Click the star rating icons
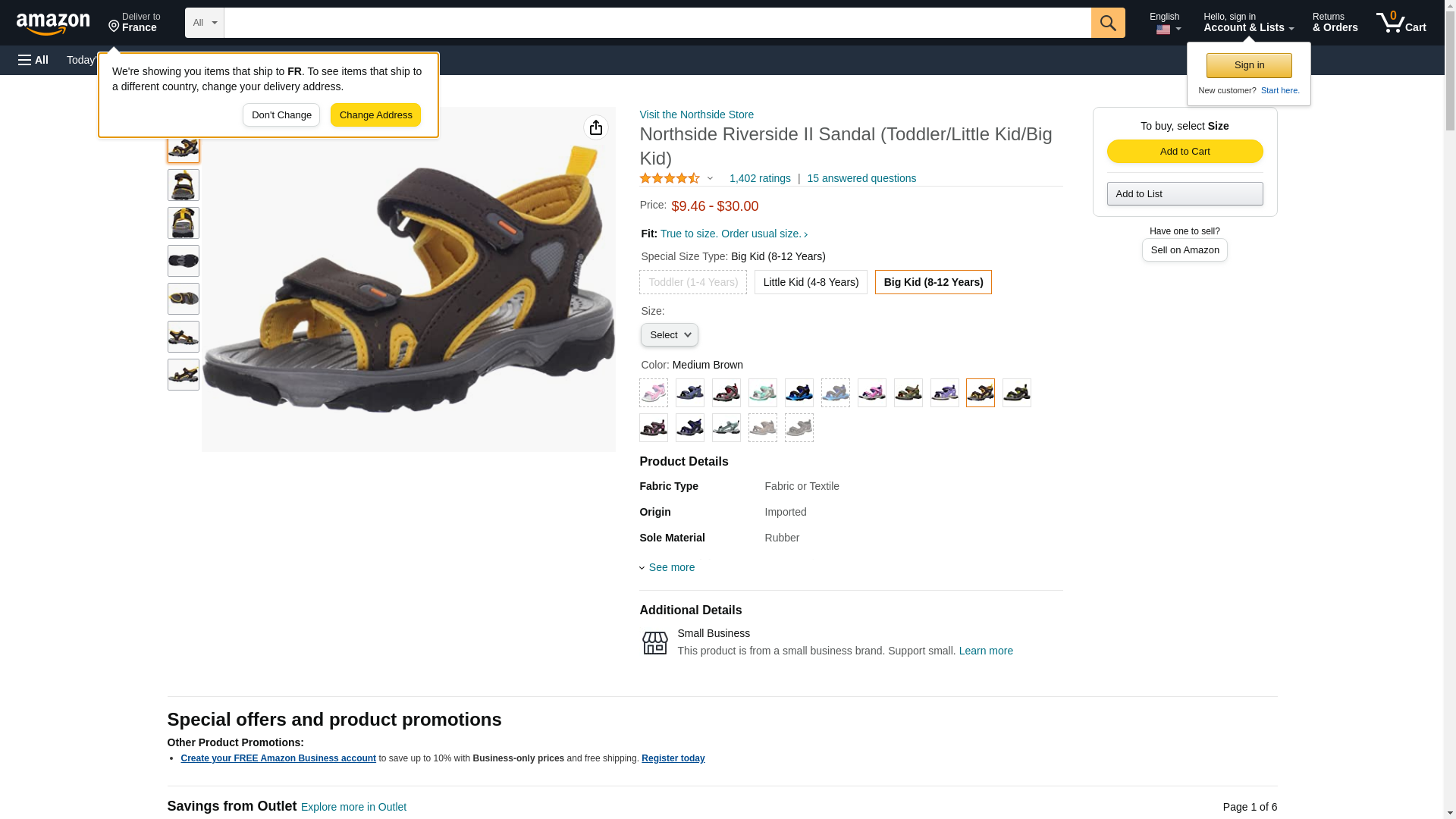This screenshot has width=1456, height=819. point(670,178)
